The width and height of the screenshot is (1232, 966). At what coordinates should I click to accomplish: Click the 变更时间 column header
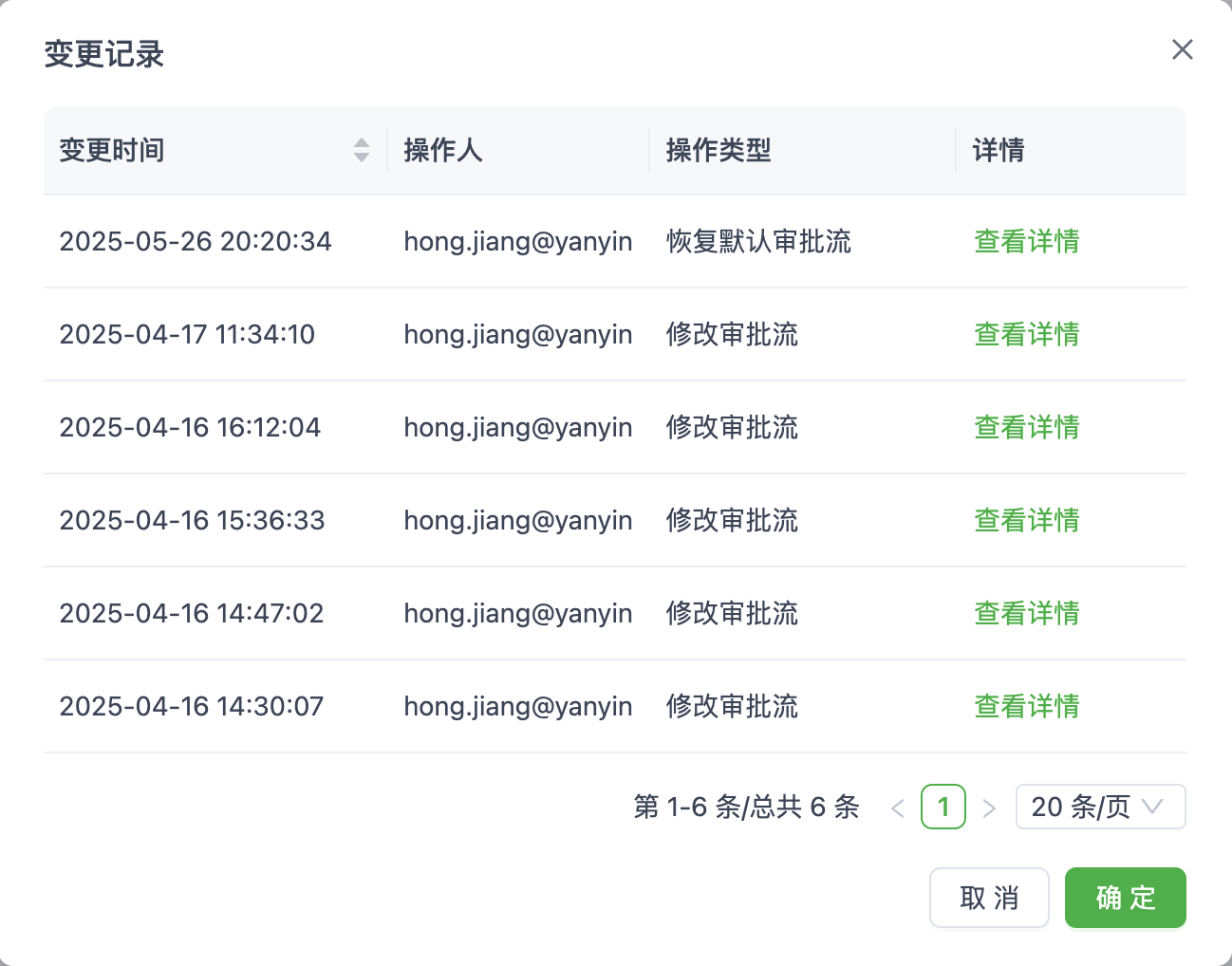click(x=112, y=150)
